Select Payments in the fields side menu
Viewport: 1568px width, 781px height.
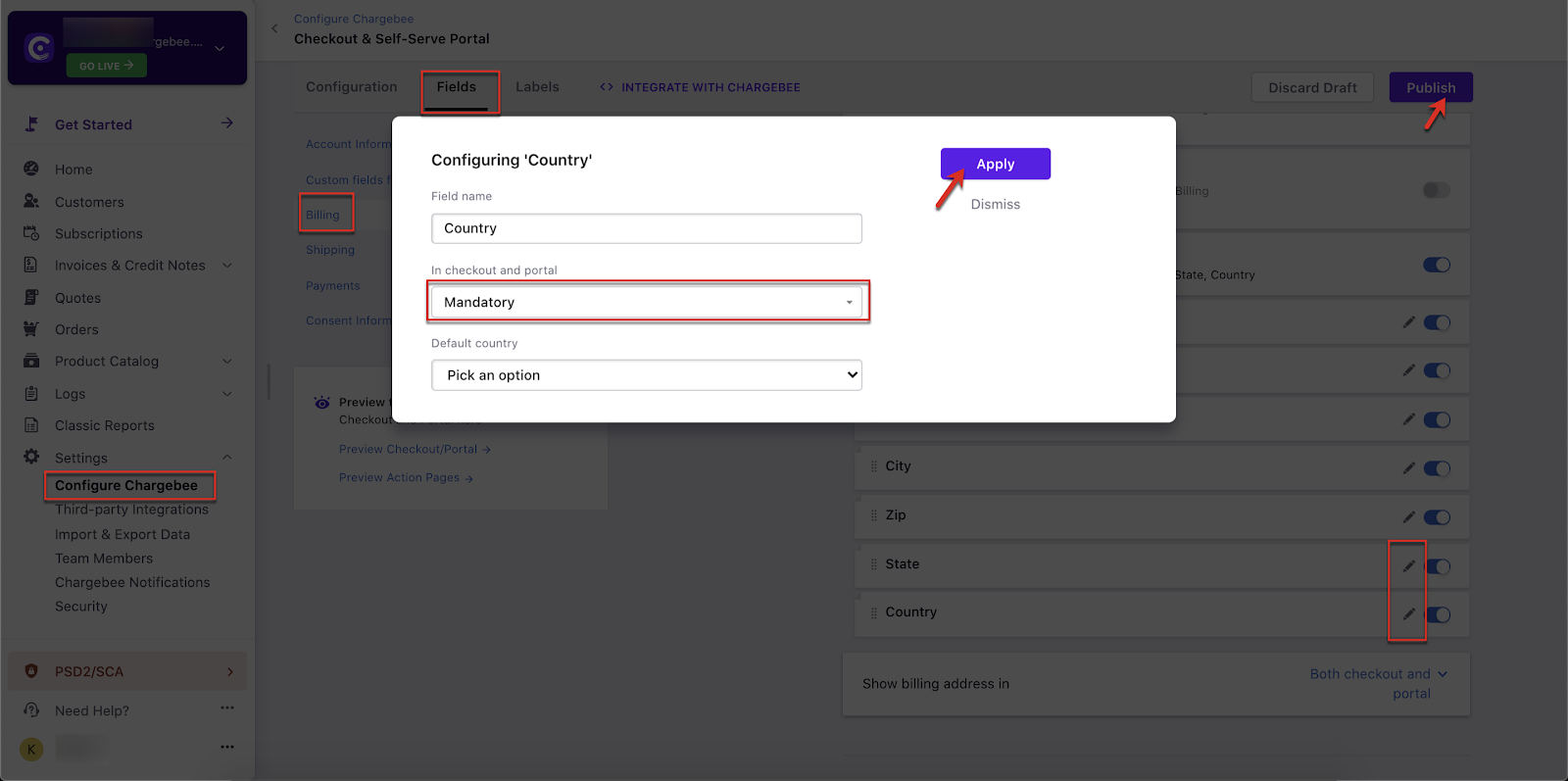coord(333,285)
